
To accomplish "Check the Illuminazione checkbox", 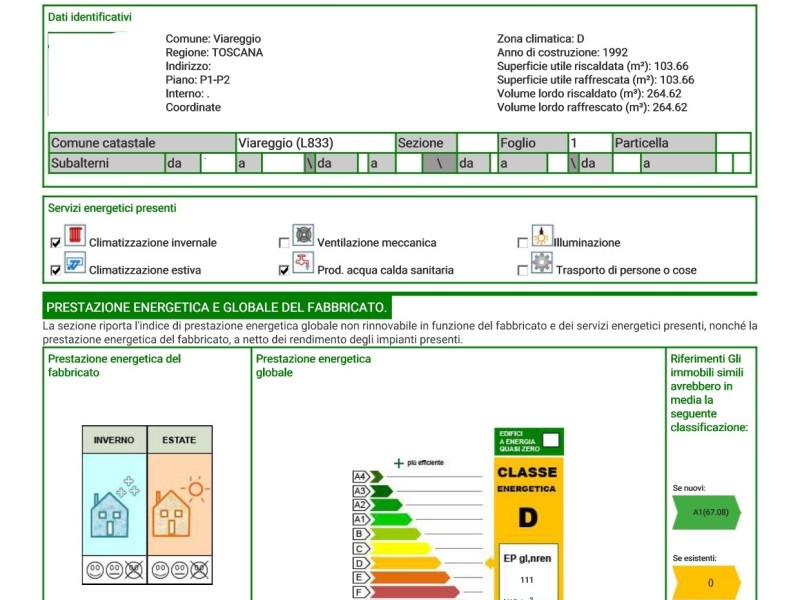I will pos(522,243).
